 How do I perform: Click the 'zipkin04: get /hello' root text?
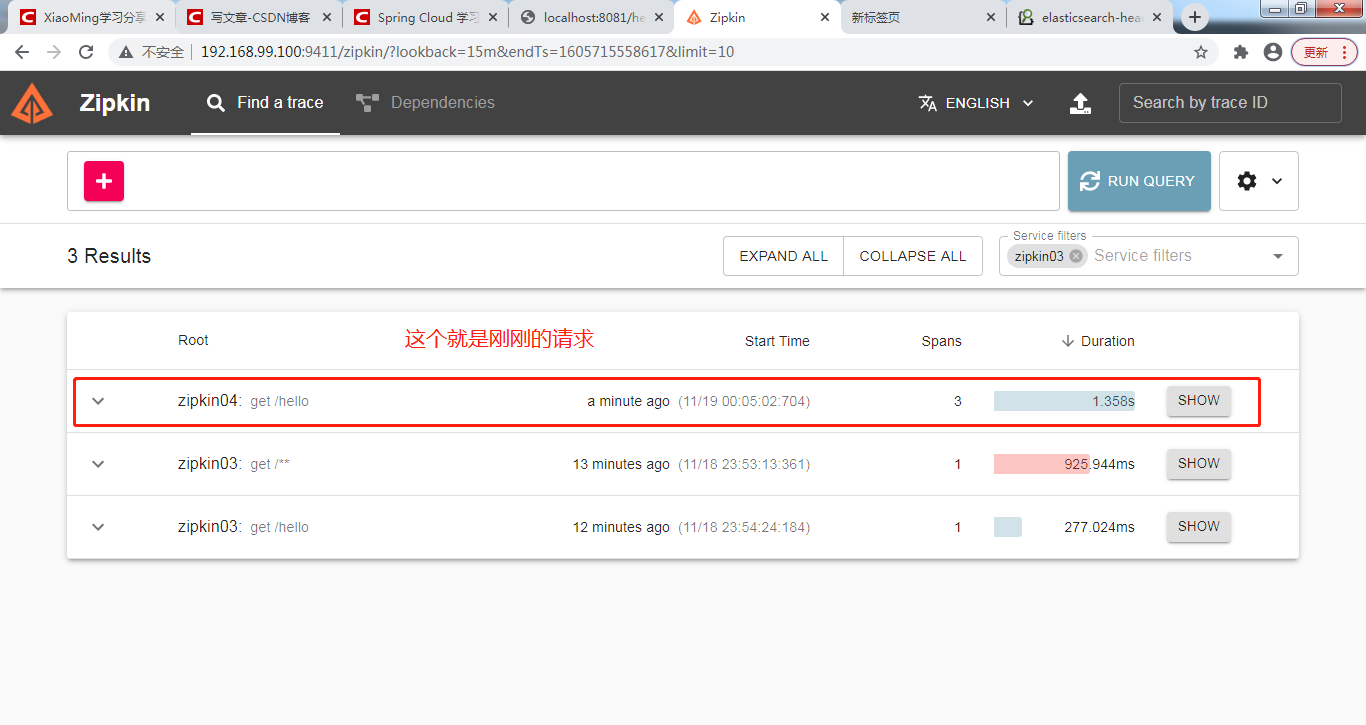point(243,401)
